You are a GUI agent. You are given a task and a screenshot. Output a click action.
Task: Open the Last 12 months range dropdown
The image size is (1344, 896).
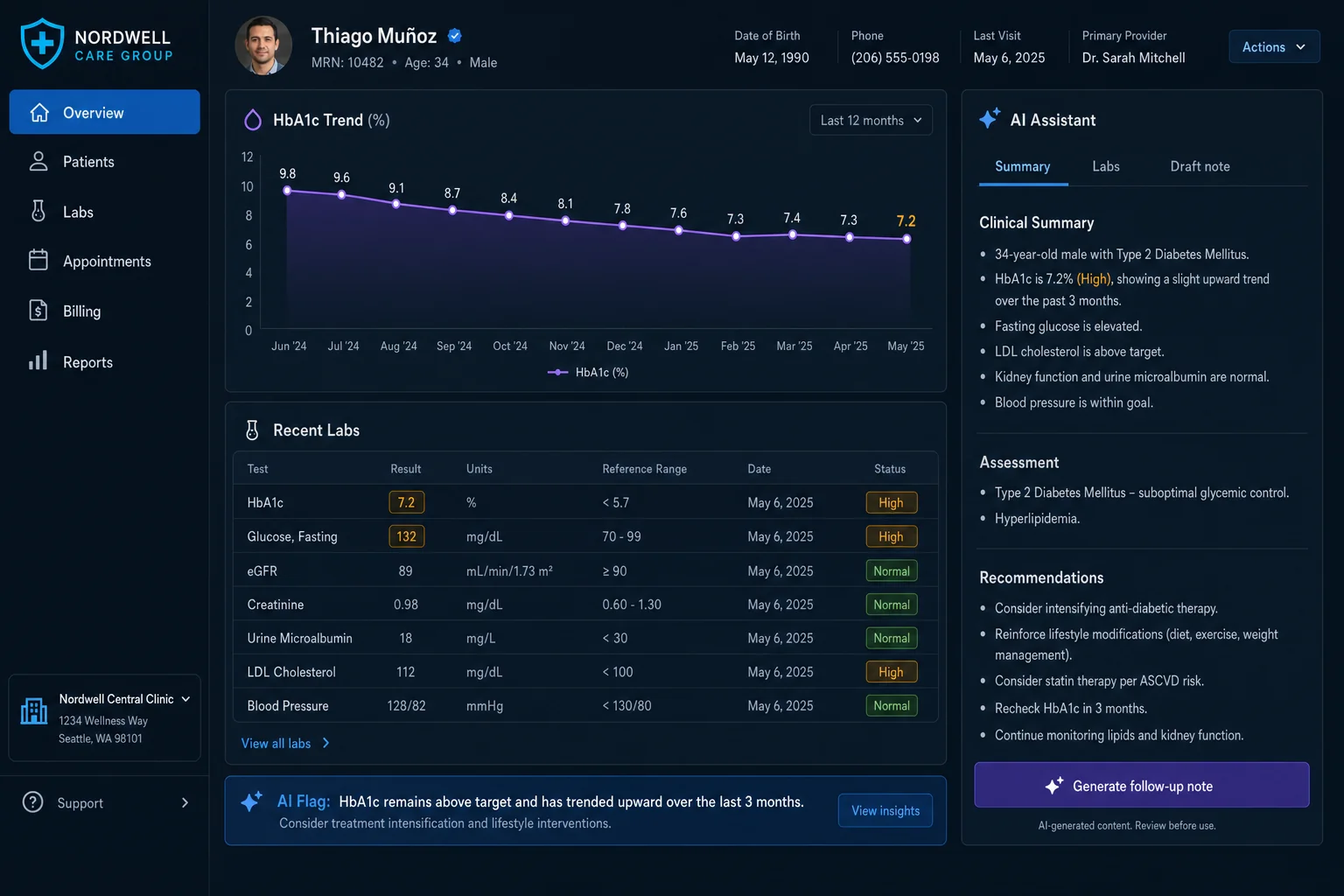click(x=871, y=120)
